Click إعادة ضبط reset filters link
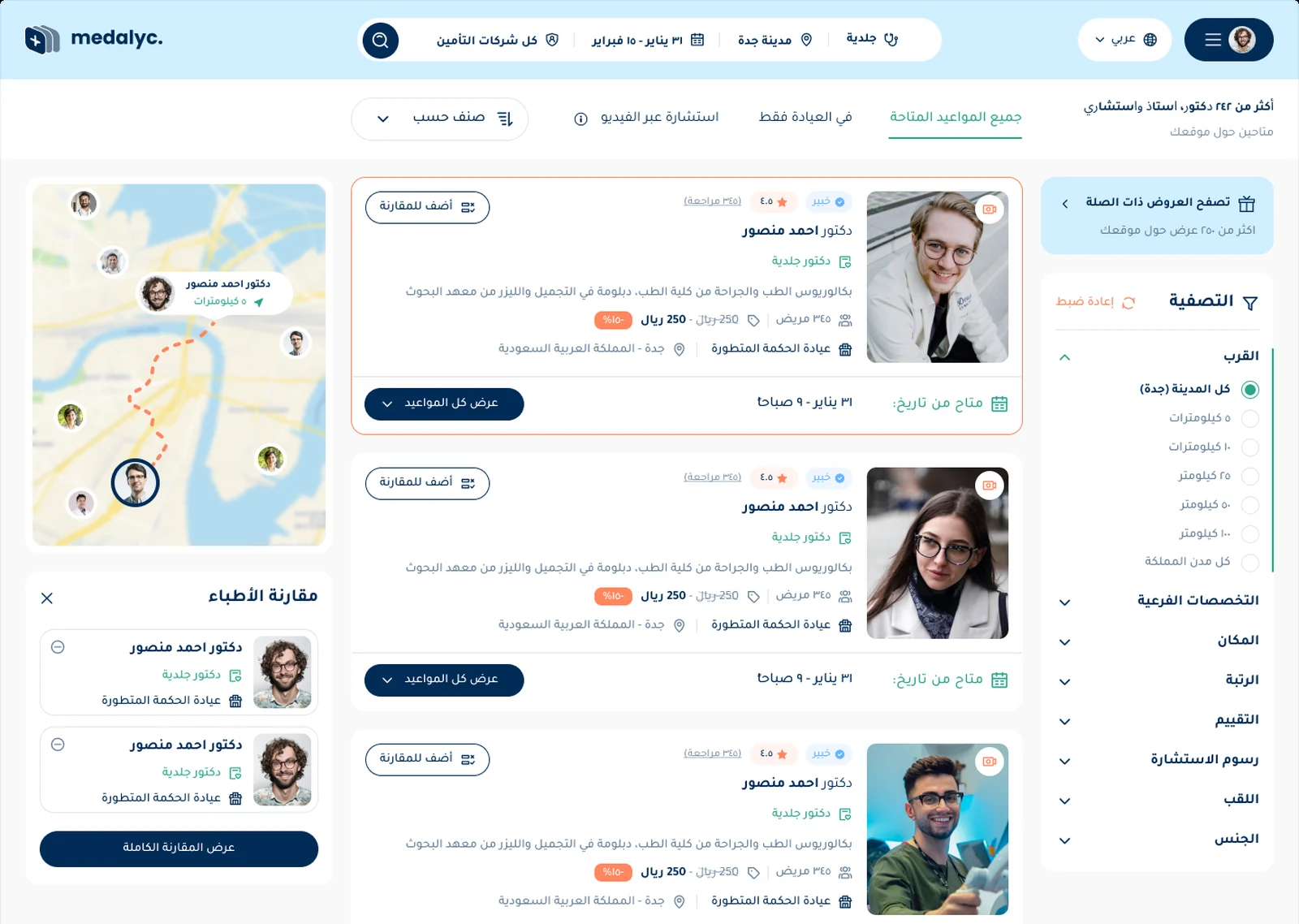This screenshot has width=1299, height=924. click(1094, 302)
